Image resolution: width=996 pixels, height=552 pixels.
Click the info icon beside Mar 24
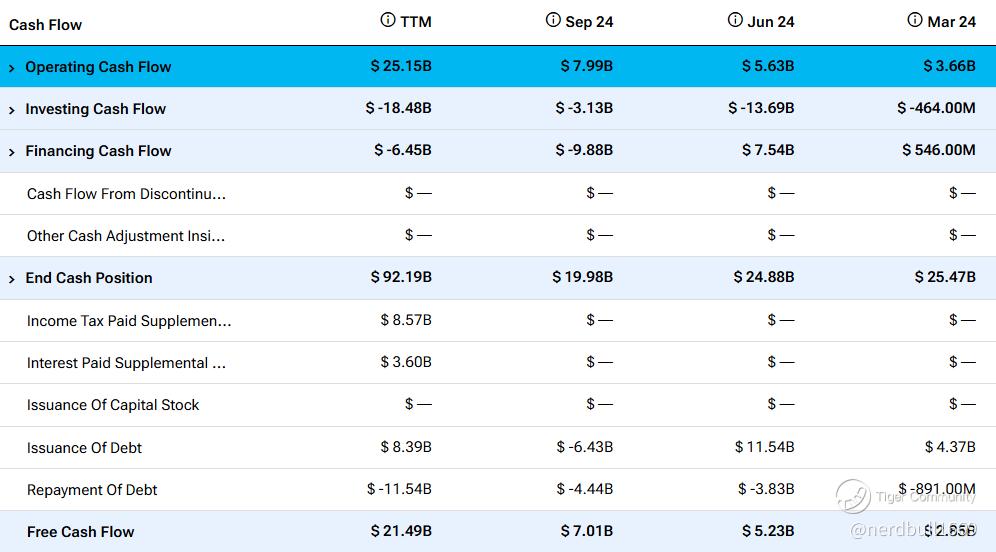click(915, 20)
